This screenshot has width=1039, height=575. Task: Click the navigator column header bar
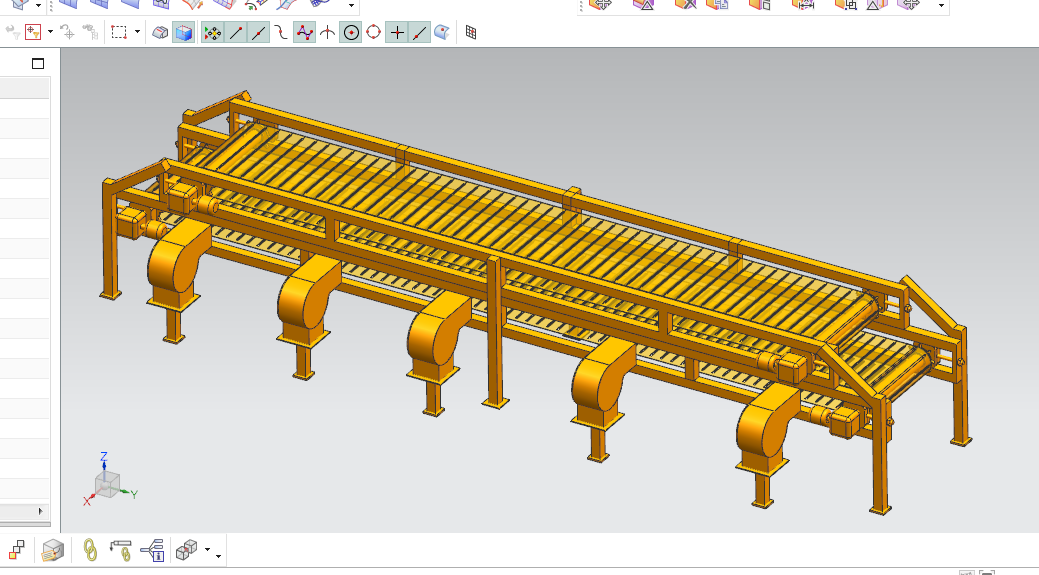click(x=25, y=87)
